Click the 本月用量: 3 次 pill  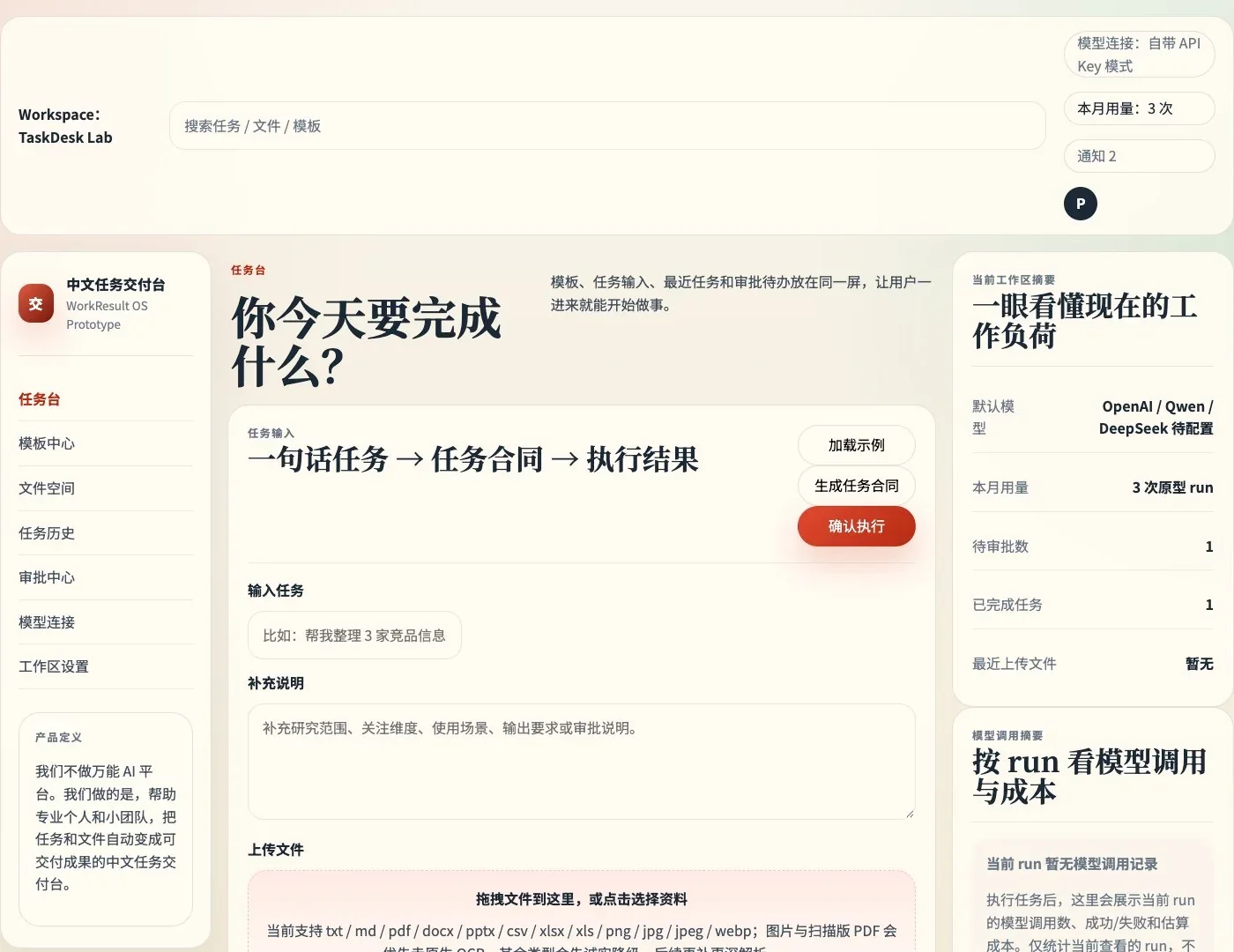click(1139, 108)
